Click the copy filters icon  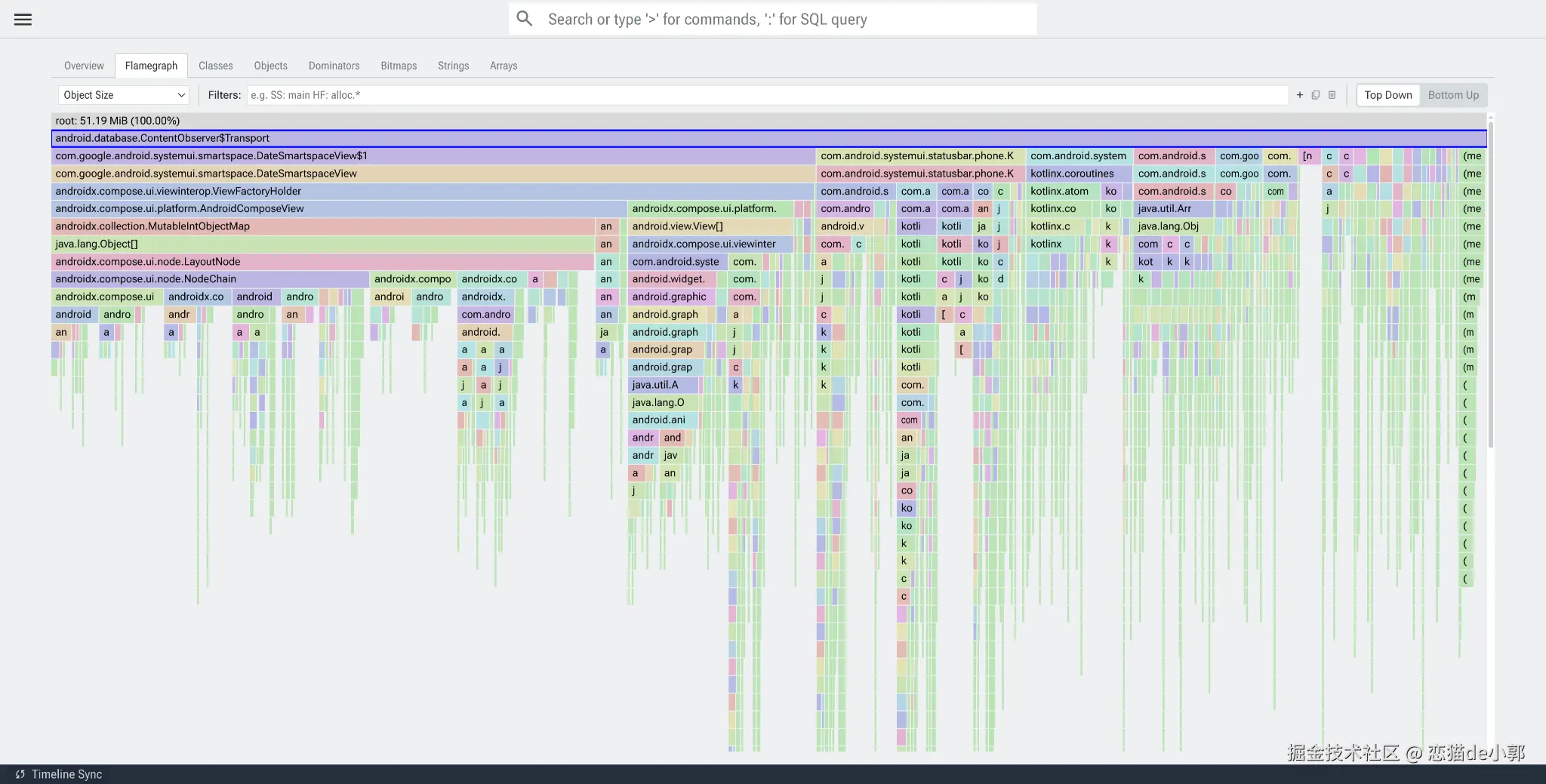[x=1316, y=95]
